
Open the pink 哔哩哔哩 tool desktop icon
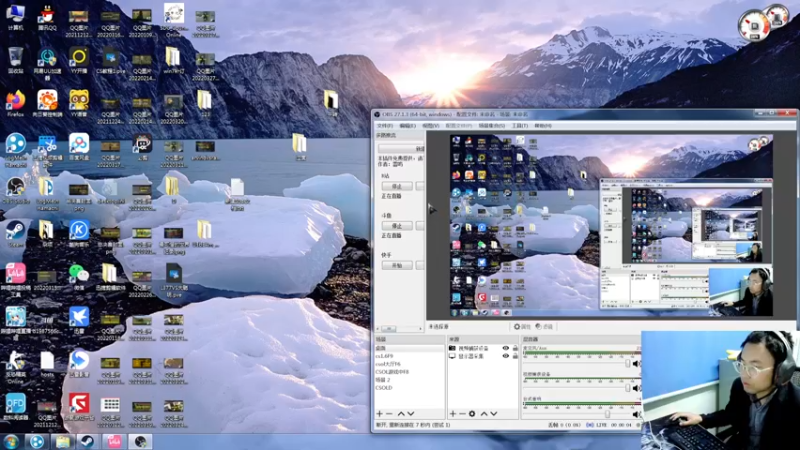[x=15, y=280]
